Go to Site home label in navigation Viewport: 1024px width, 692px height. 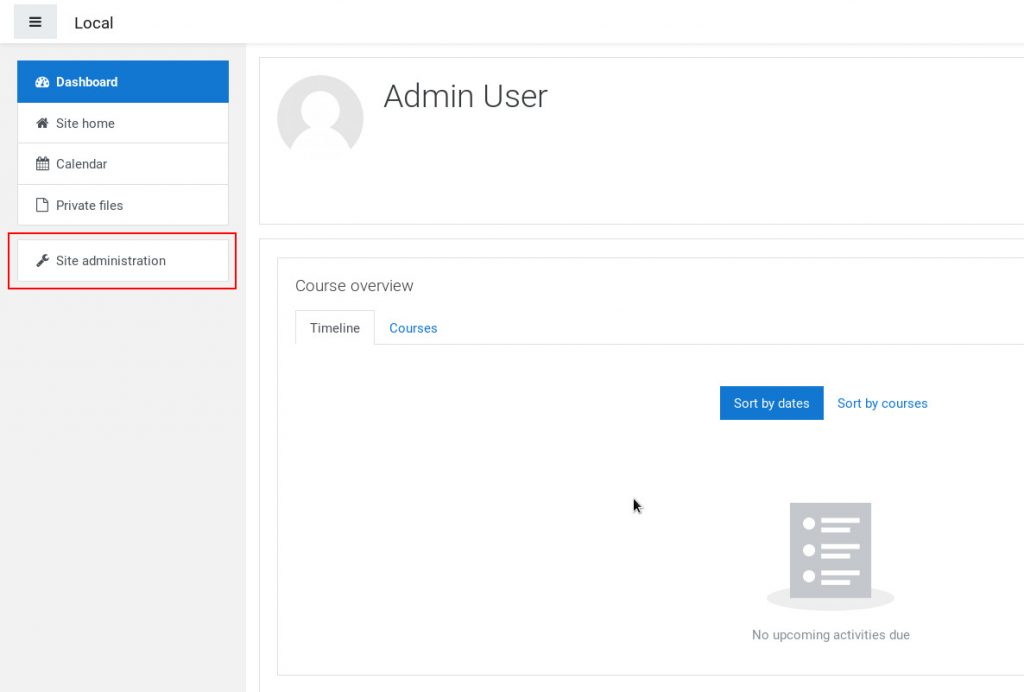point(85,123)
